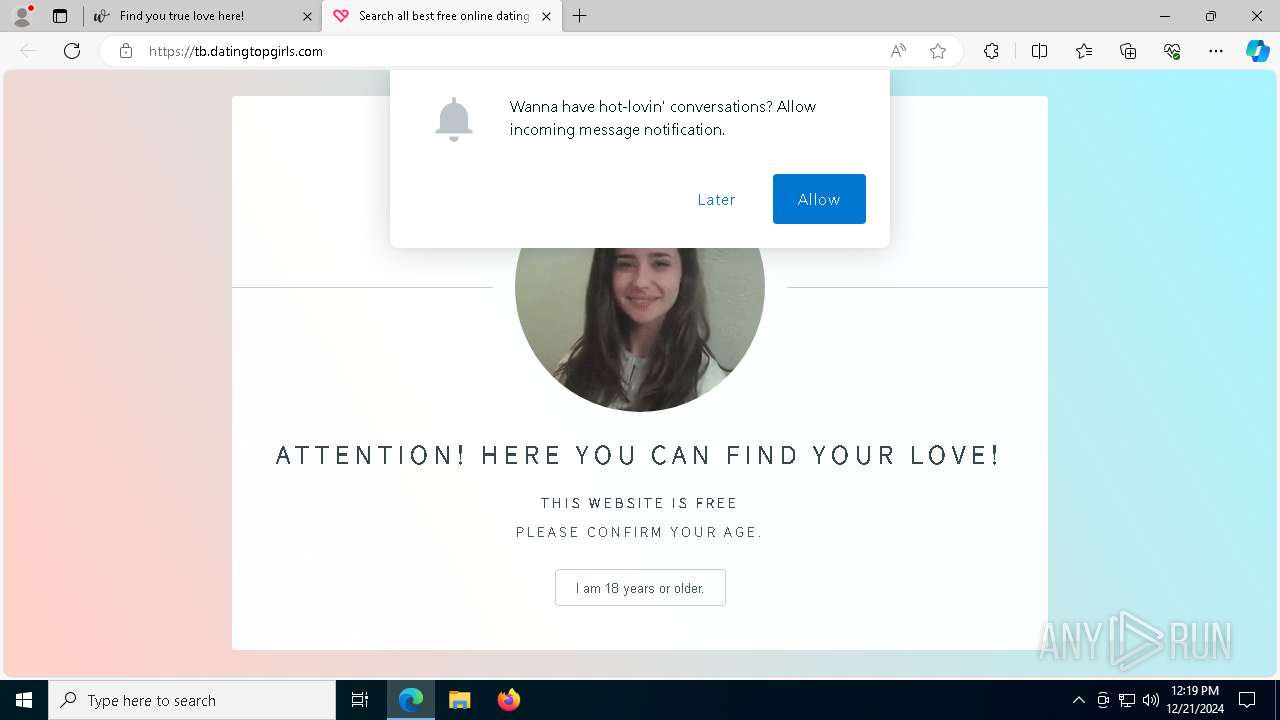1280x720 pixels.
Task: Click 'PLEASE CONFIRM YOUR AGE.' text
Action: pos(639,532)
